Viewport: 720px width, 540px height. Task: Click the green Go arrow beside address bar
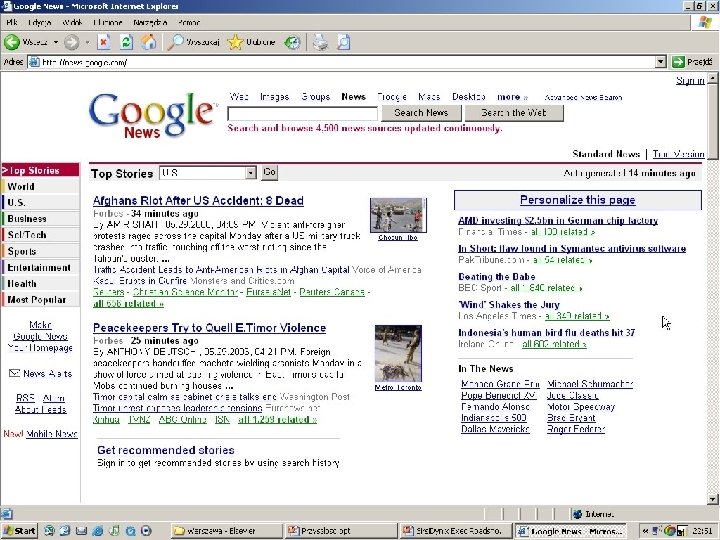tap(678, 62)
